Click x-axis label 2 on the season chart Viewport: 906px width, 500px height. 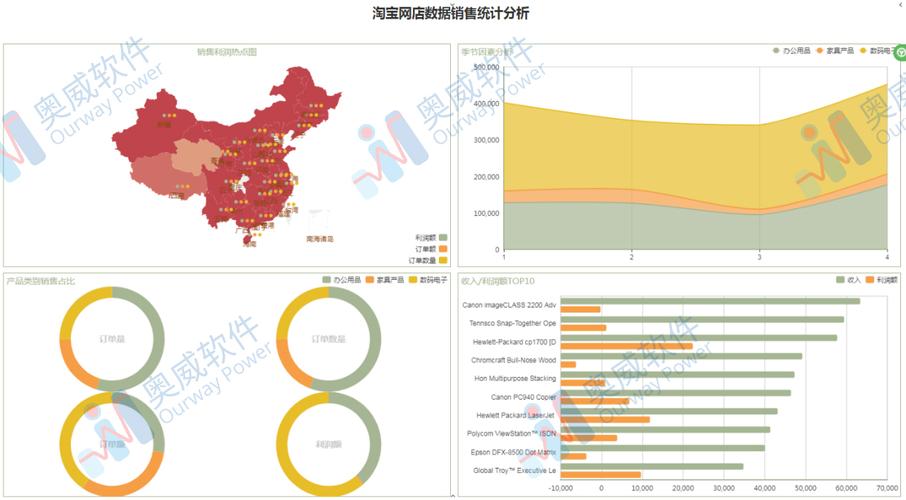click(x=632, y=257)
